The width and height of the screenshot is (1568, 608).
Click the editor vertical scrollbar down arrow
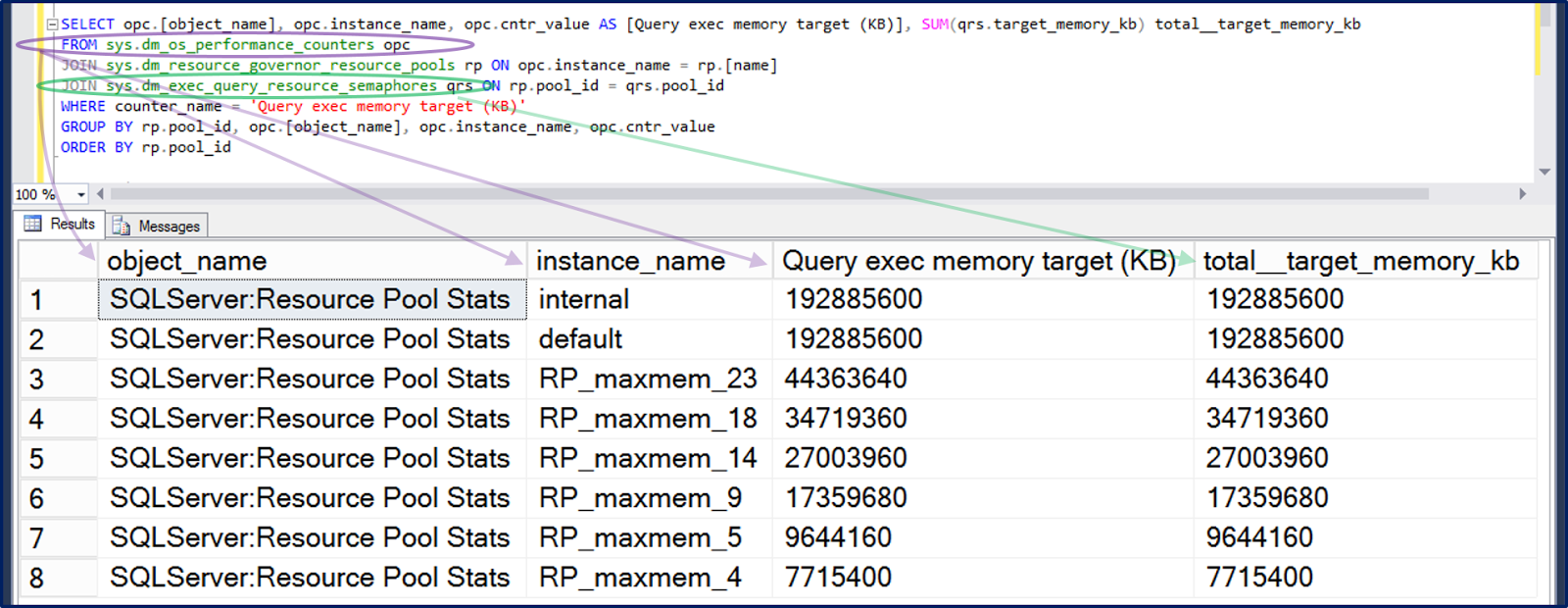[x=1544, y=172]
